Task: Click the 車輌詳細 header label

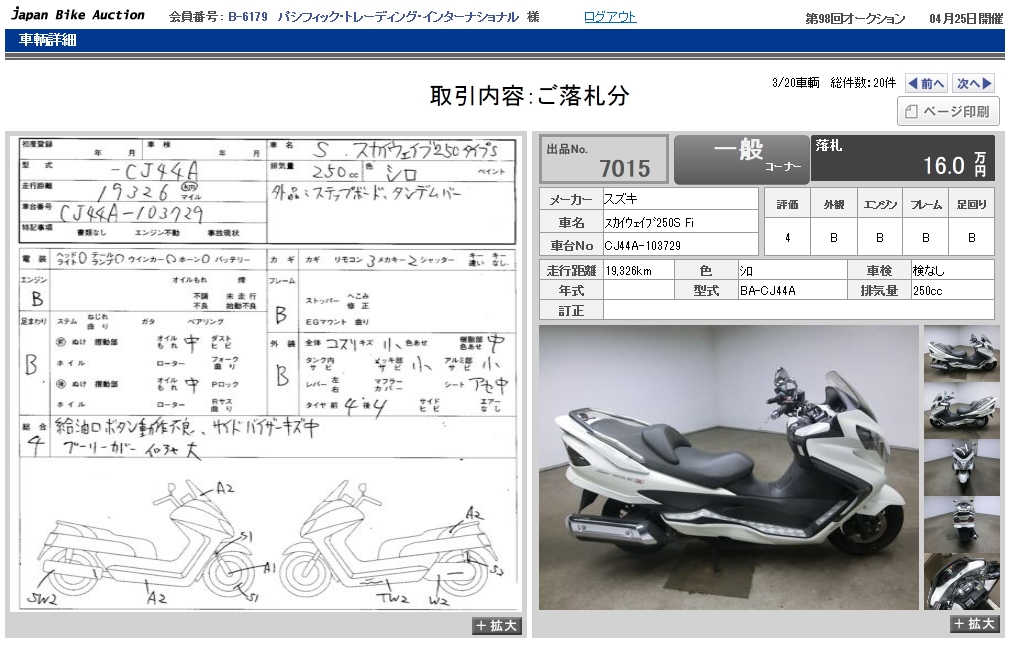Action: pos(48,40)
